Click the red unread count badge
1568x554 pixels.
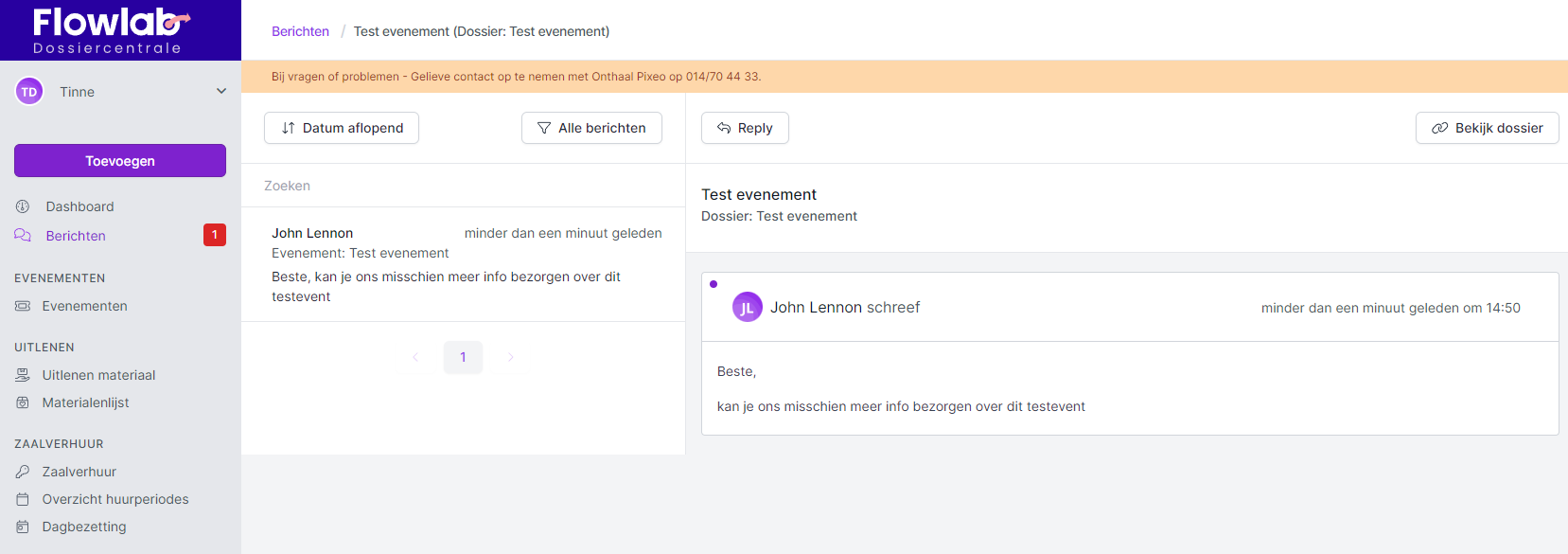[215, 235]
